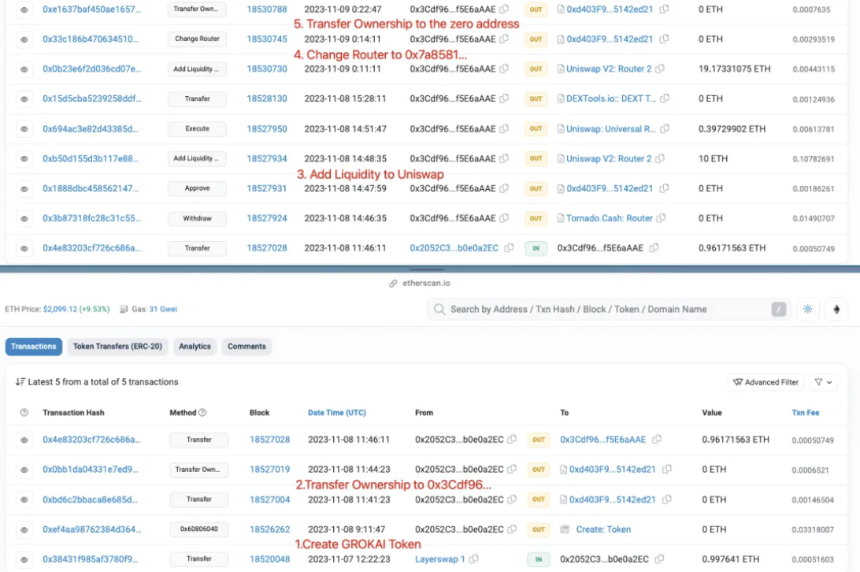Click the Method column help icon
This screenshot has width=860, height=572.
click(x=202, y=412)
